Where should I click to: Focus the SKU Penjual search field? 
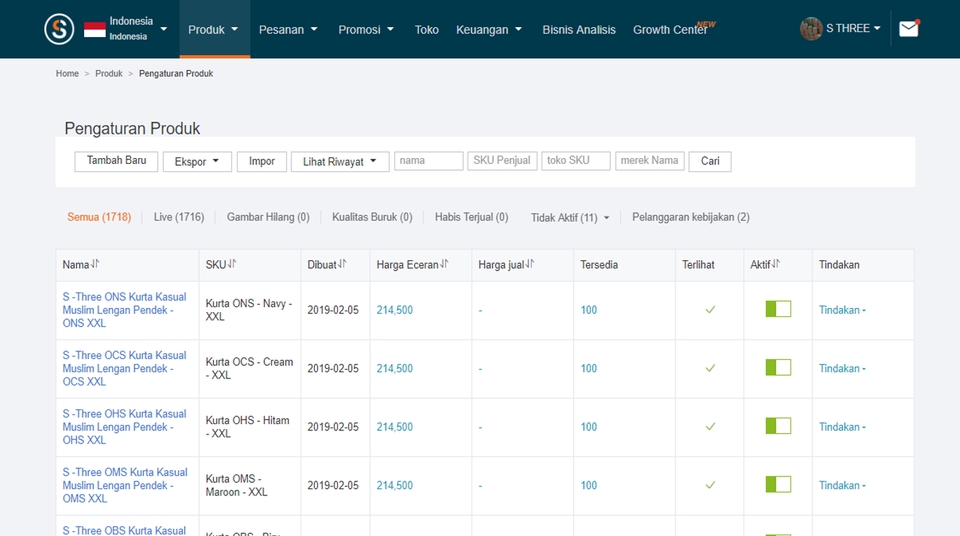(x=502, y=160)
